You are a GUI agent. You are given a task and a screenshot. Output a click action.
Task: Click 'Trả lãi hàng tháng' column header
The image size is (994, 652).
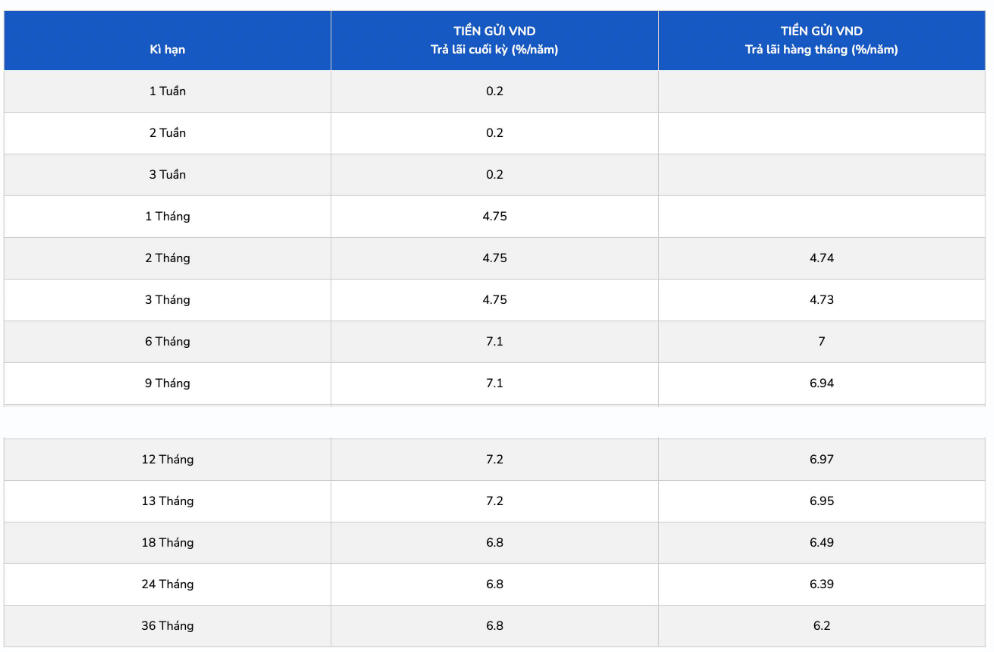(x=821, y=41)
